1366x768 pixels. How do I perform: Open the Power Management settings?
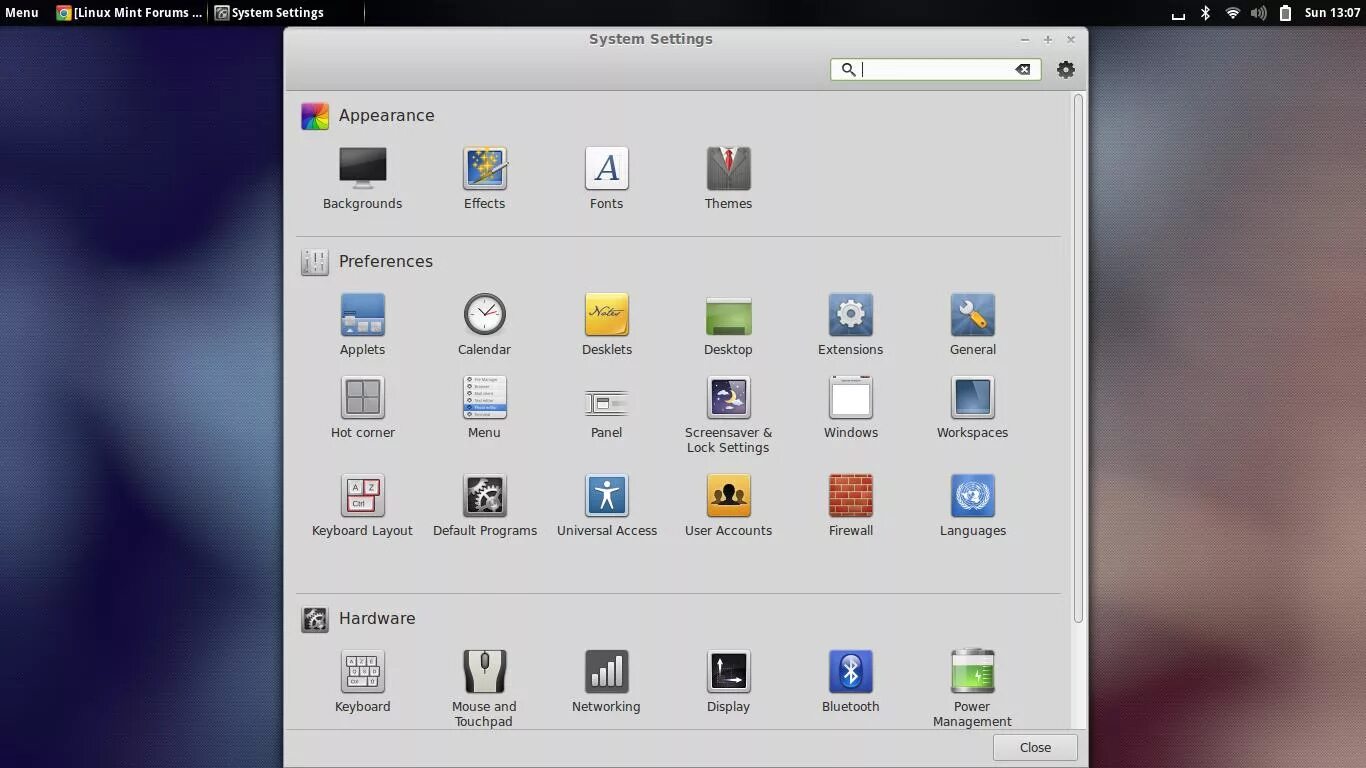(x=972, y=688)
